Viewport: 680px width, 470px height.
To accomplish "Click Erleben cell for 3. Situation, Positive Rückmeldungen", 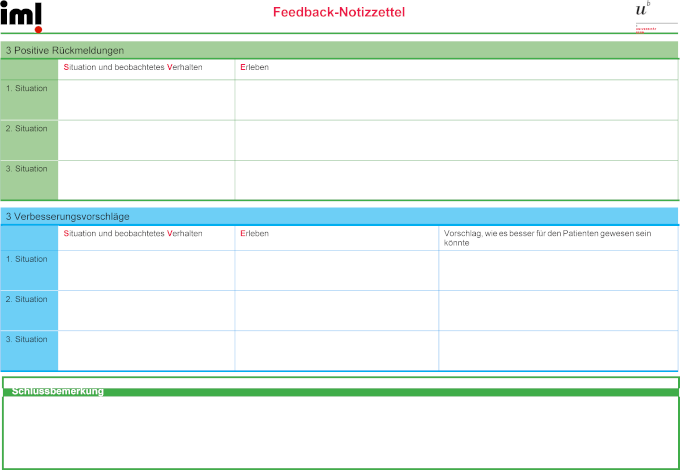I will point(457,180).
